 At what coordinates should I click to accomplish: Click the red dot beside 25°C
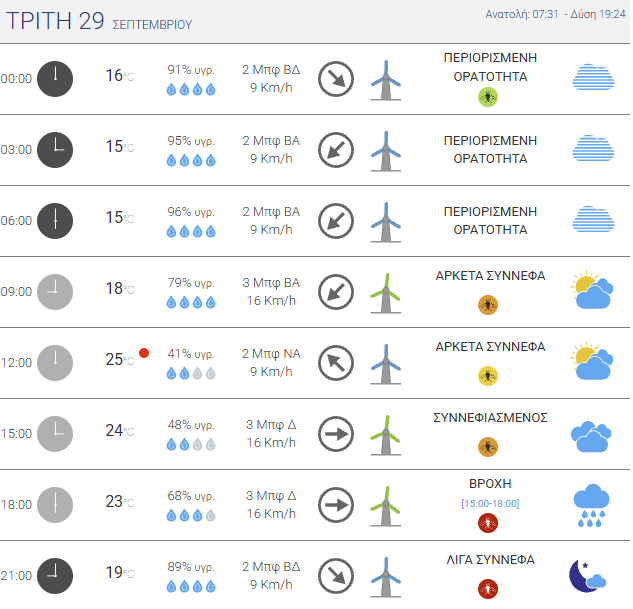click(x=144, y=353)
